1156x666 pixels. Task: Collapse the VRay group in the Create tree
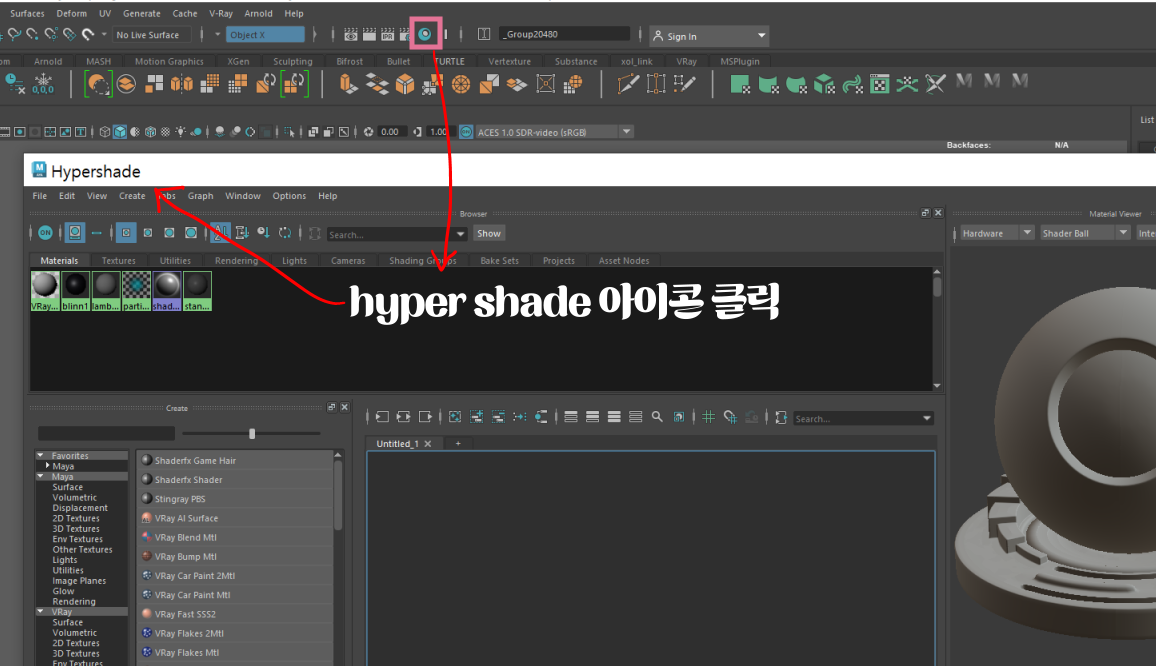coord(41,611)
